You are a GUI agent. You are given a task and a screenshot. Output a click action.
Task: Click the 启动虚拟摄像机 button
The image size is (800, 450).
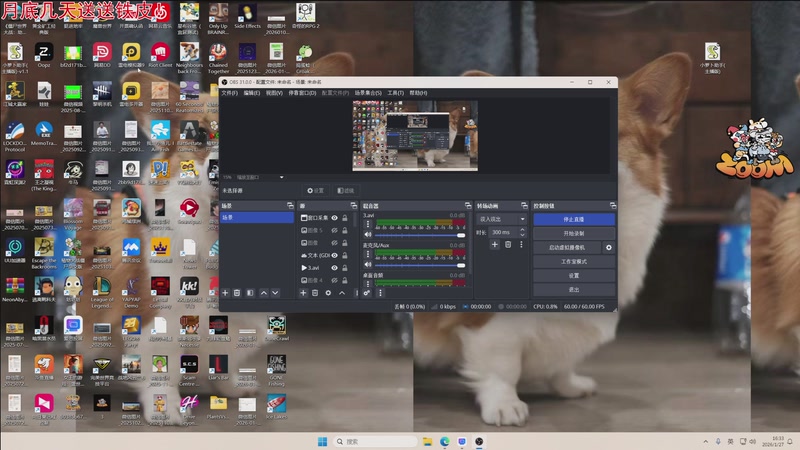tap(567, 247)
